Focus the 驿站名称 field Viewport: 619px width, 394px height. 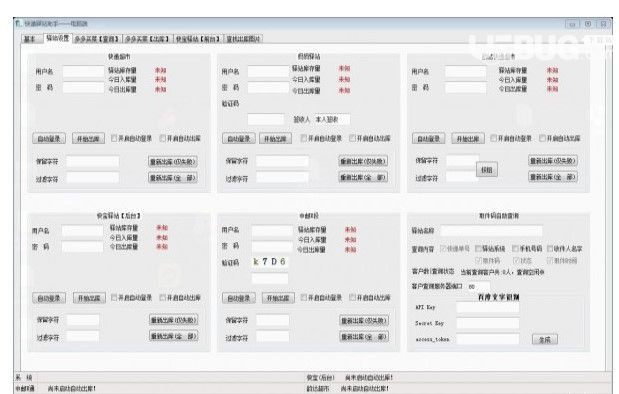[x=491, y=231]
